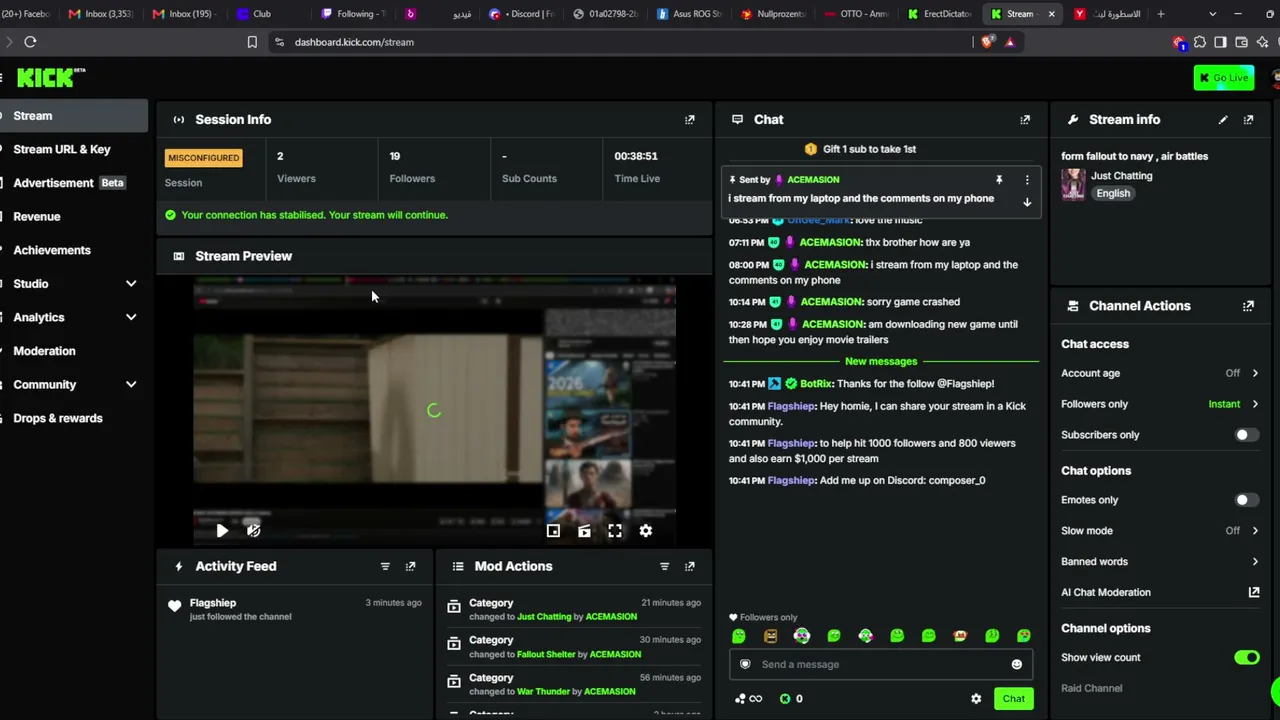
Task: Reload the page
Action: (30, 42)
